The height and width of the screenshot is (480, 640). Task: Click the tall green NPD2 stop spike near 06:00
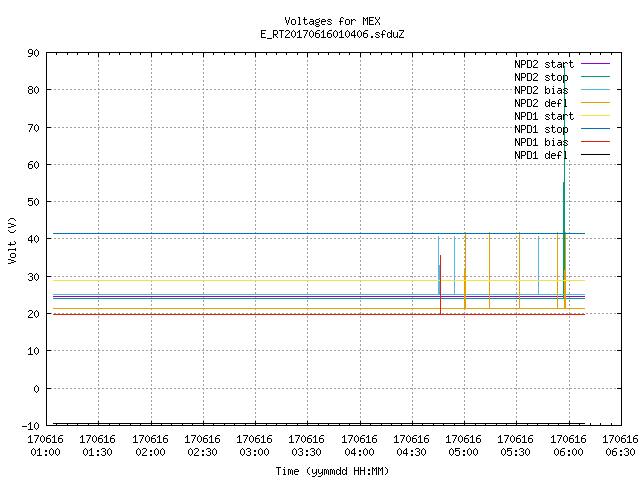point(564,184)
